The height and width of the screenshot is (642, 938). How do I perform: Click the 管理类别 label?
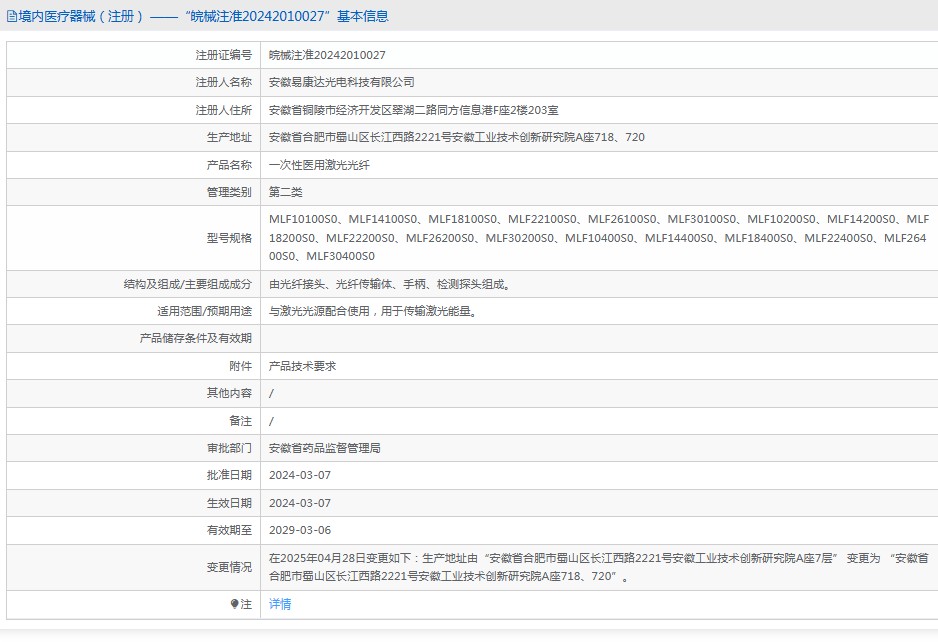230,192
